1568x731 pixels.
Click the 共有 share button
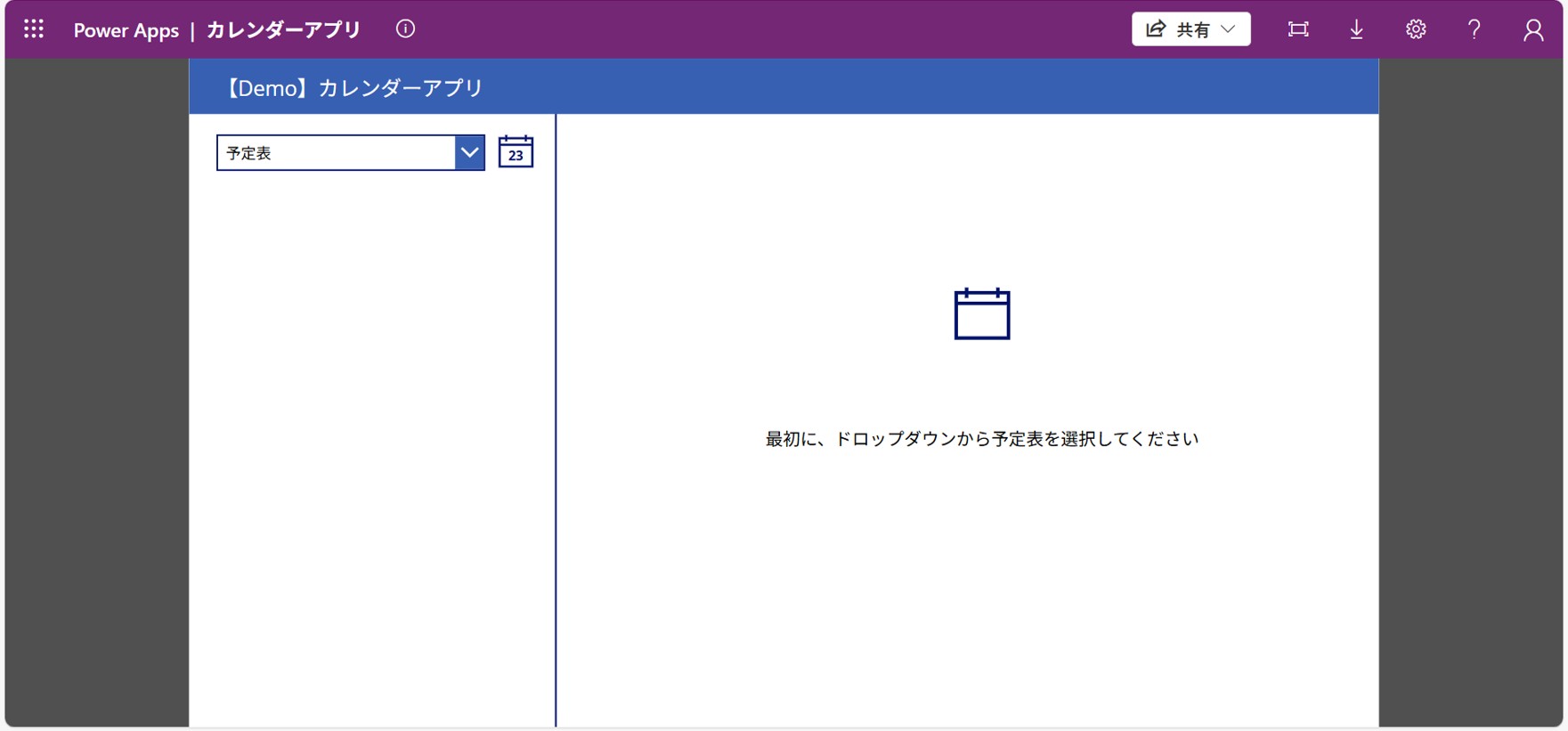(x=1181, y=29)
